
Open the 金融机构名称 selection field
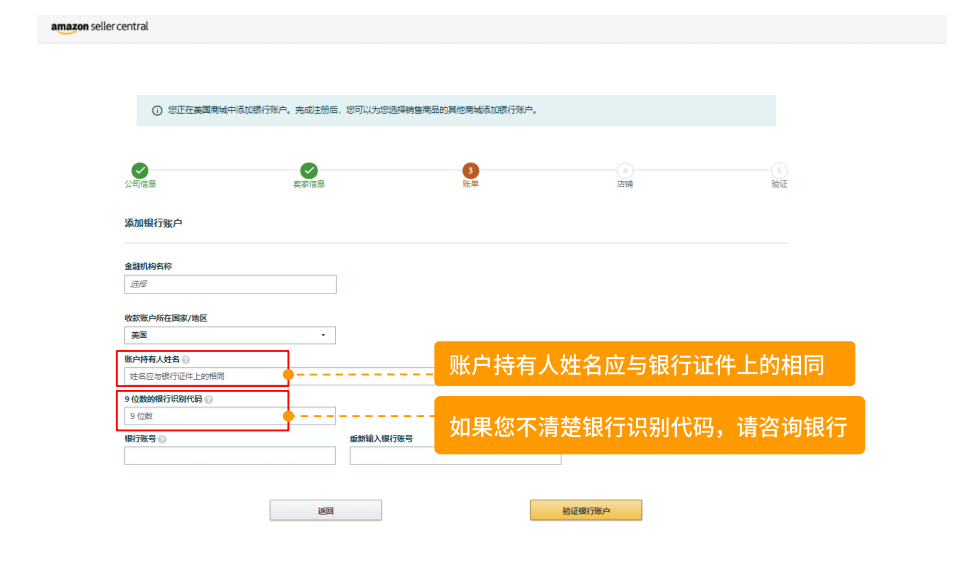click(x=230, y=284)
